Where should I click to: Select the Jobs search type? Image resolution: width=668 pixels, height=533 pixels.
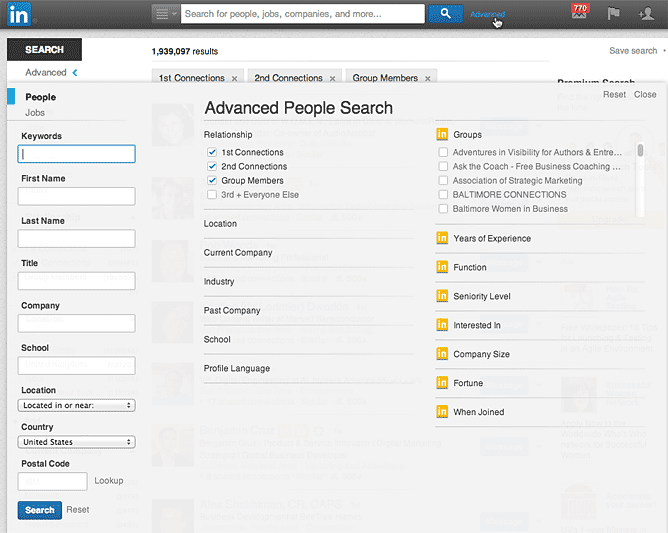click(x=35, y=113)
